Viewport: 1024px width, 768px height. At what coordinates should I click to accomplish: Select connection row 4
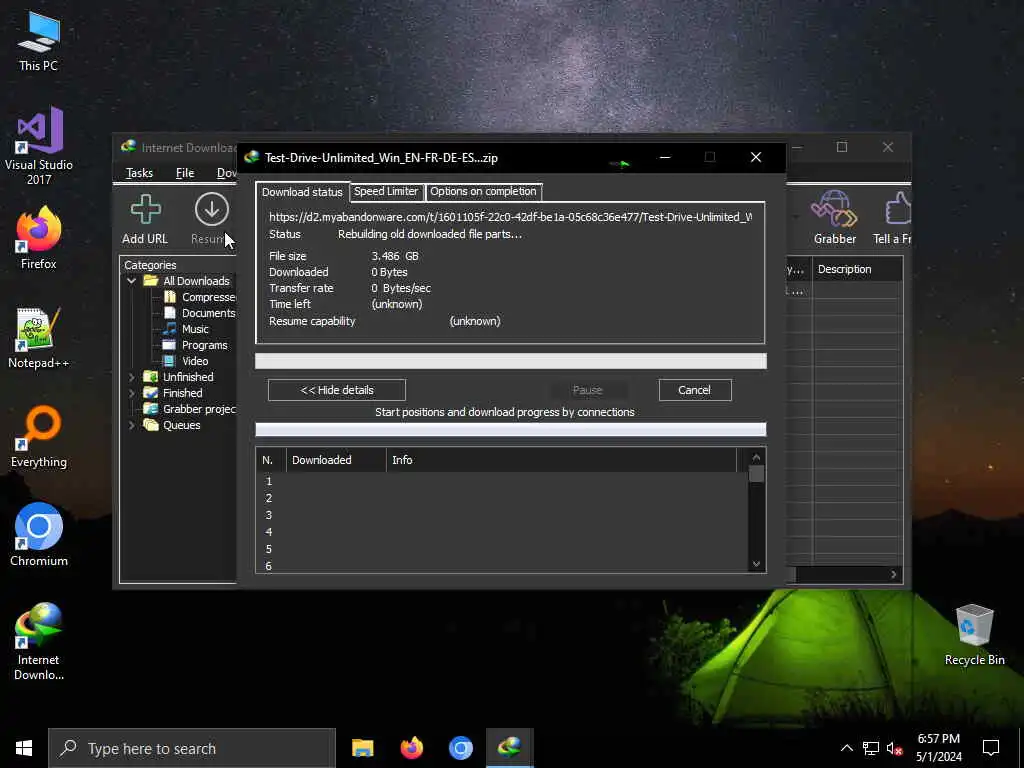[502, 532]
